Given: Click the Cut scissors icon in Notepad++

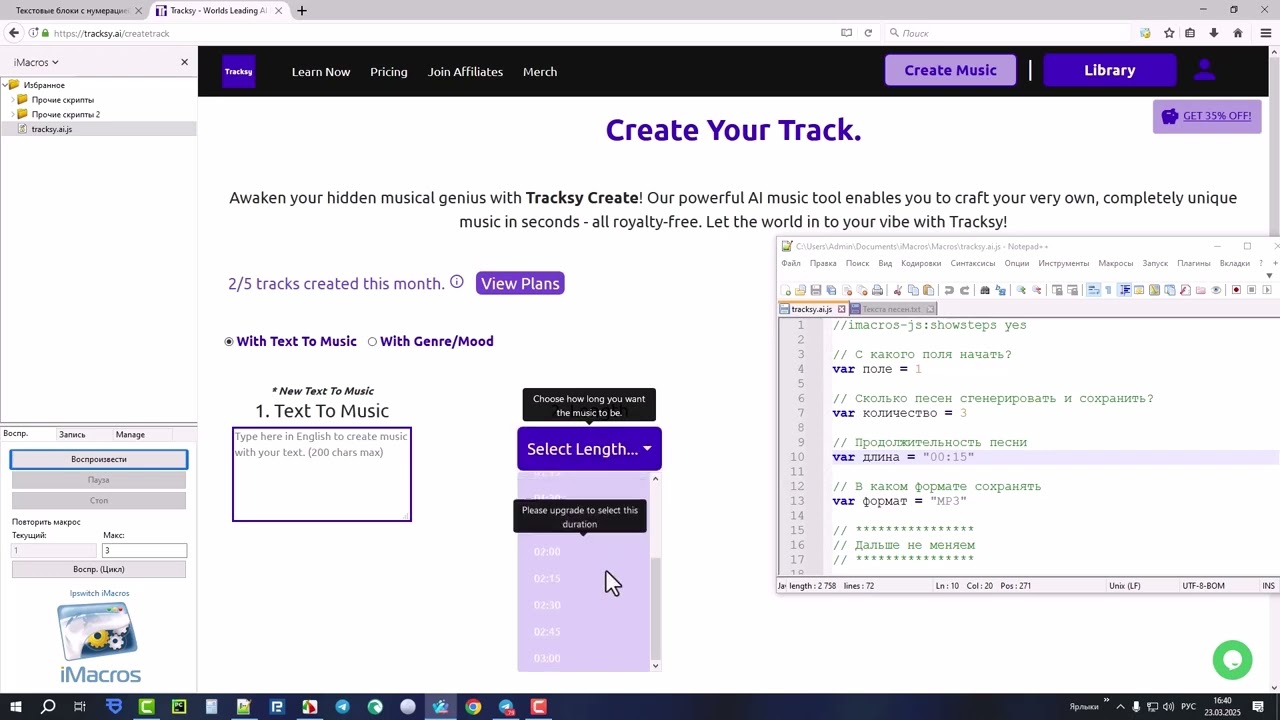Looking at the screenshot, I should coord(897,290).
